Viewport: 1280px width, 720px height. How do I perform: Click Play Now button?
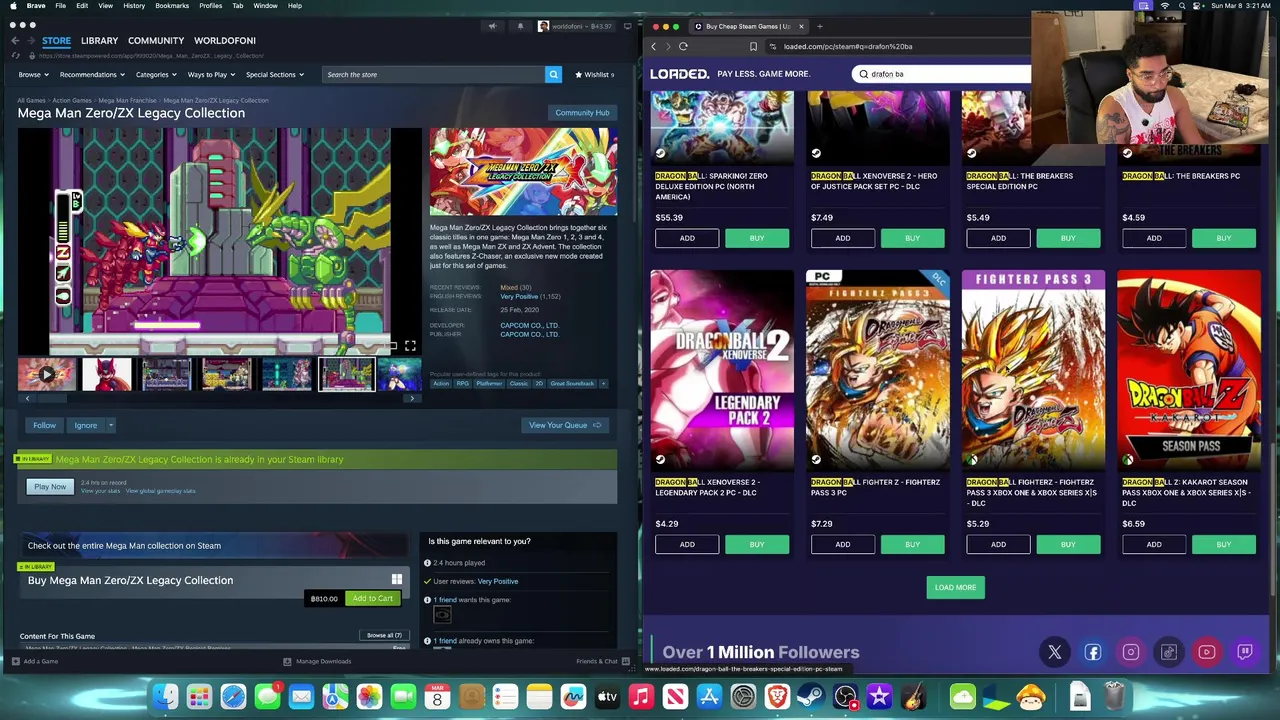(x=50, y=487)
